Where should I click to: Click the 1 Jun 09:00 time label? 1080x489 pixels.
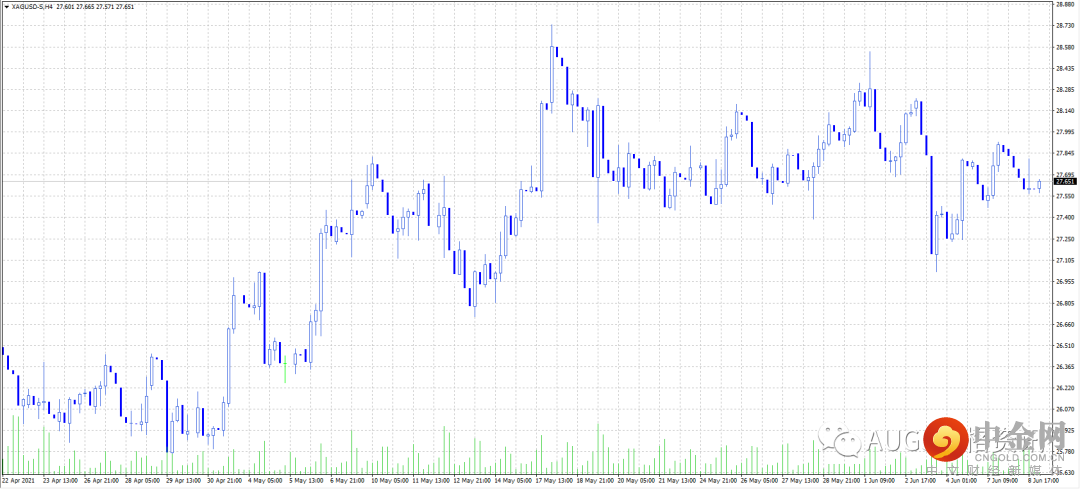pyautogui.click(x=881, y=480)
